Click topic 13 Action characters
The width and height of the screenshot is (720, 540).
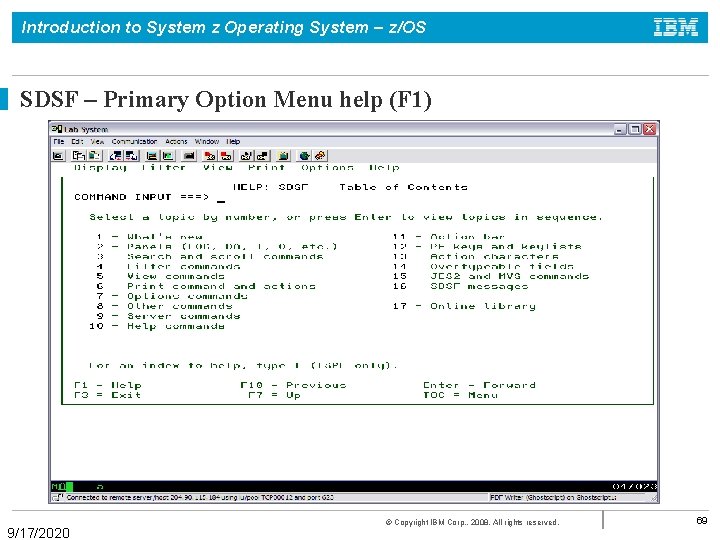[476, 257]
